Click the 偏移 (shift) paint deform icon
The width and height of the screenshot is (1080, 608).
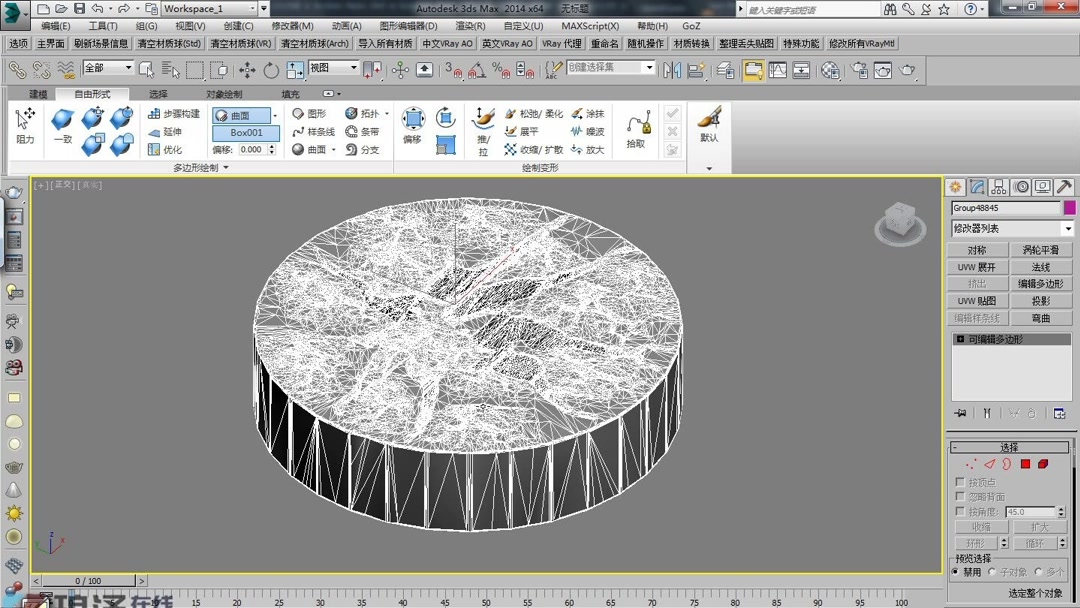pyautogui.click(x=412, y=117)
